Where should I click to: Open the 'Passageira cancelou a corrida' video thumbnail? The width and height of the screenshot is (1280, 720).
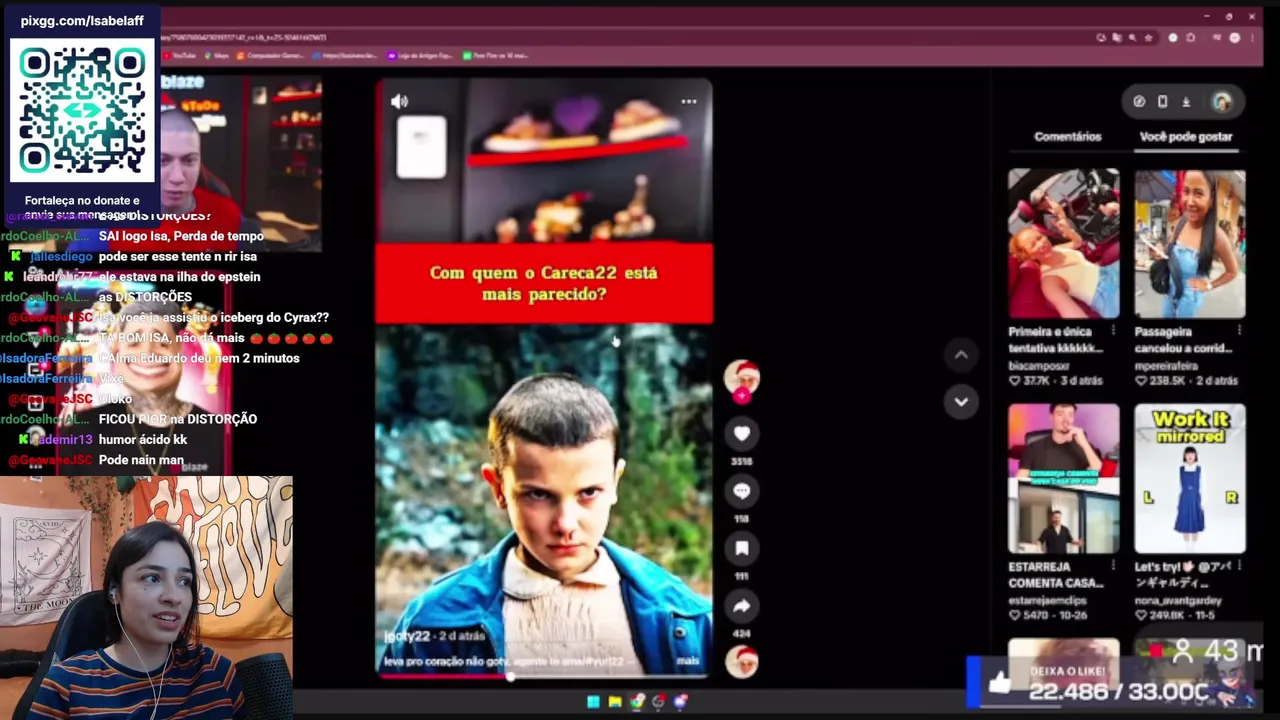pos(1190,244)
